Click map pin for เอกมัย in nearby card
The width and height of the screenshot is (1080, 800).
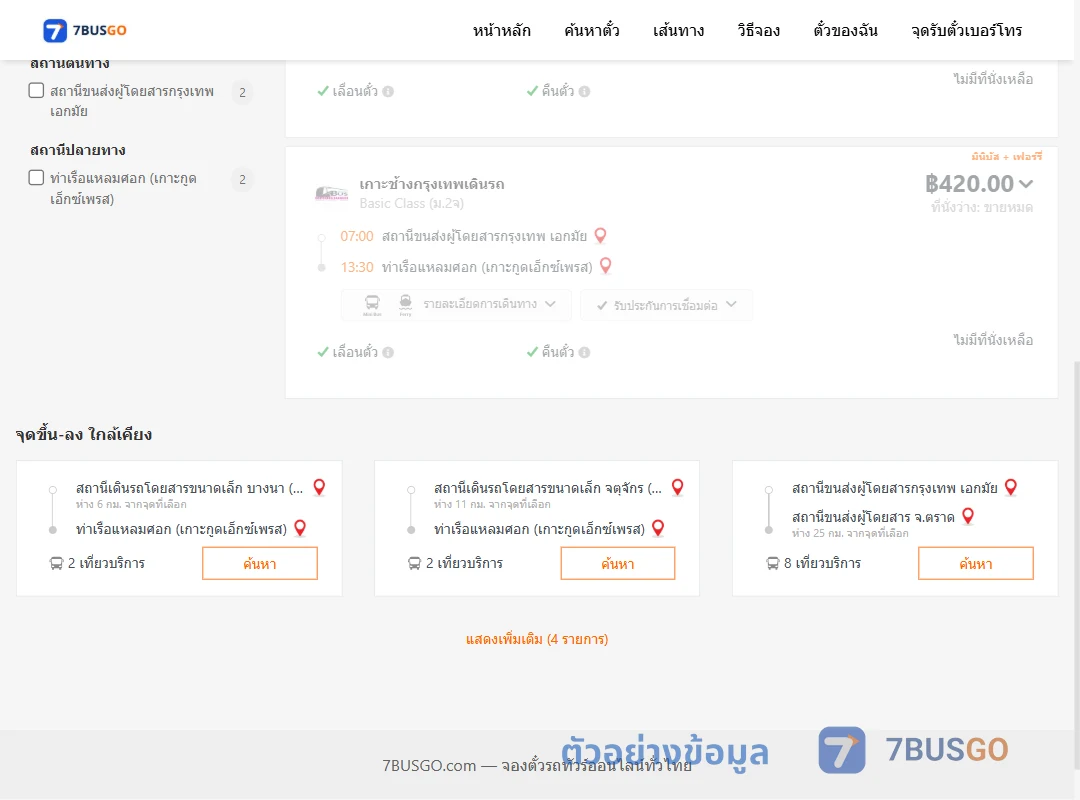click(1011, 487)
